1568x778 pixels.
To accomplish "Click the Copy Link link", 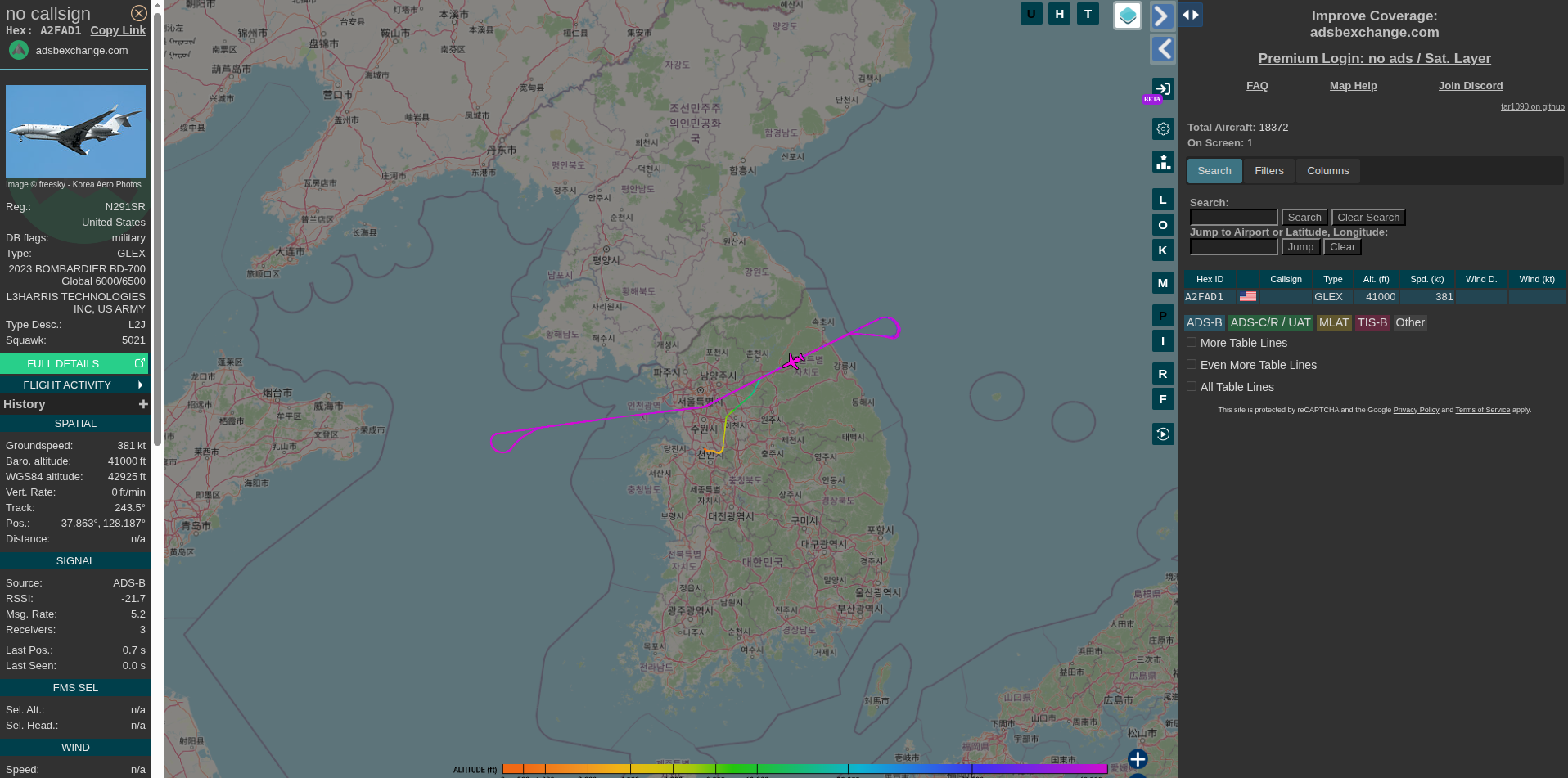I will tap(118, 30).
